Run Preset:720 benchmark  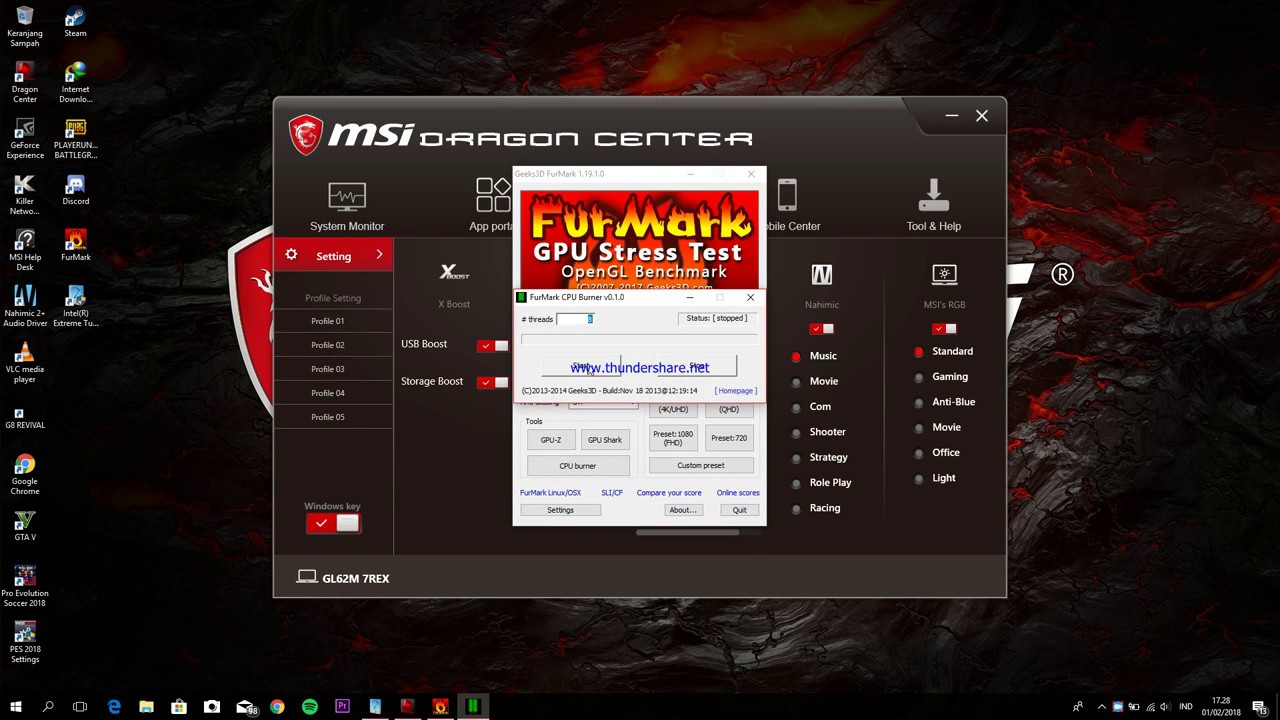[729, 438]
